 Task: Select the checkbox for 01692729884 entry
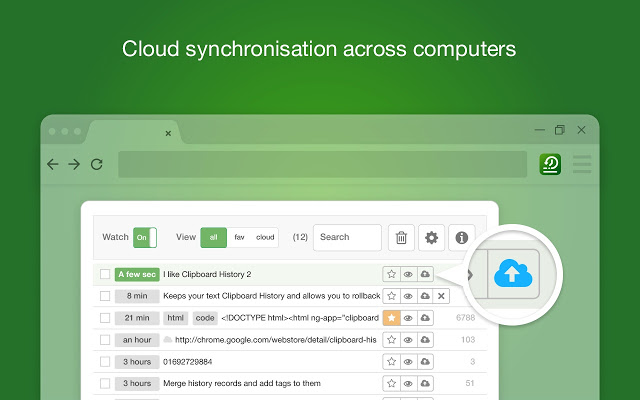point(105,361)
